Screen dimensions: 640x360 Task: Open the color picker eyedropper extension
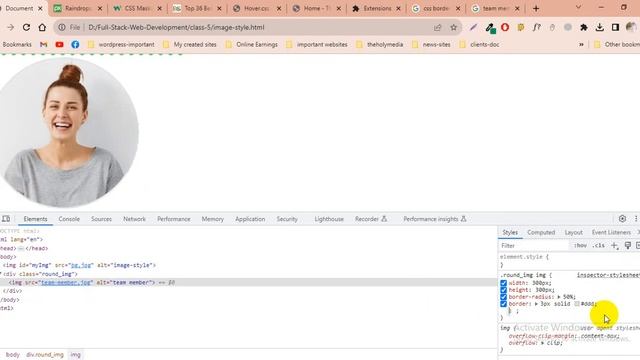[490, 27]
